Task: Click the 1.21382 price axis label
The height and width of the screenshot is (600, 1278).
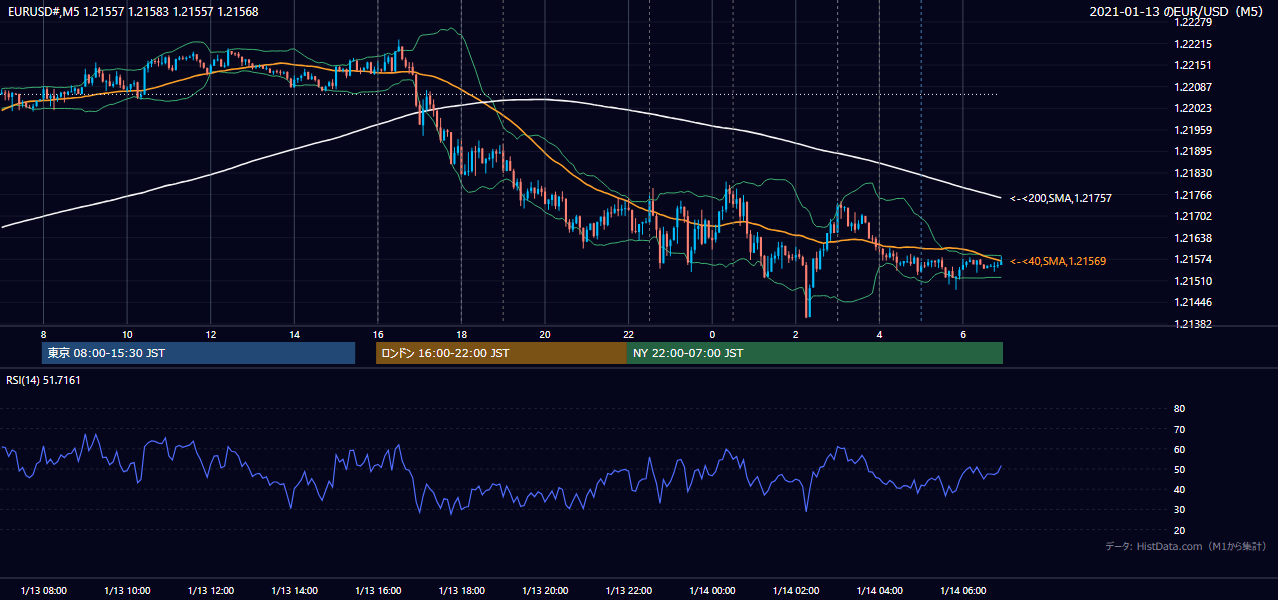Action: (x=1194, y=324)
